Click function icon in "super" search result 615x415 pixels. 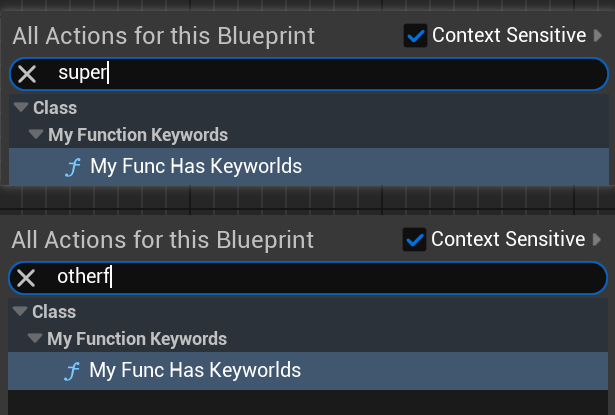click(71, 167)
